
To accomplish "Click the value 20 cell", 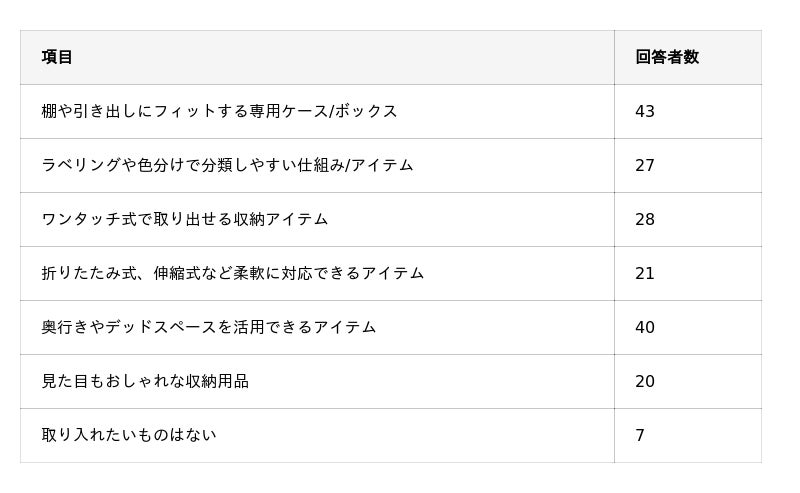I will pyautogui.click(x=645, y=381).
